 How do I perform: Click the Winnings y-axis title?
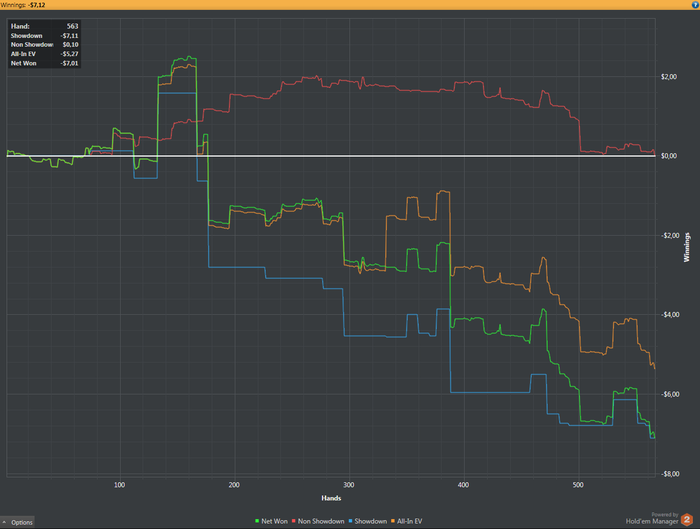point(687,247)
